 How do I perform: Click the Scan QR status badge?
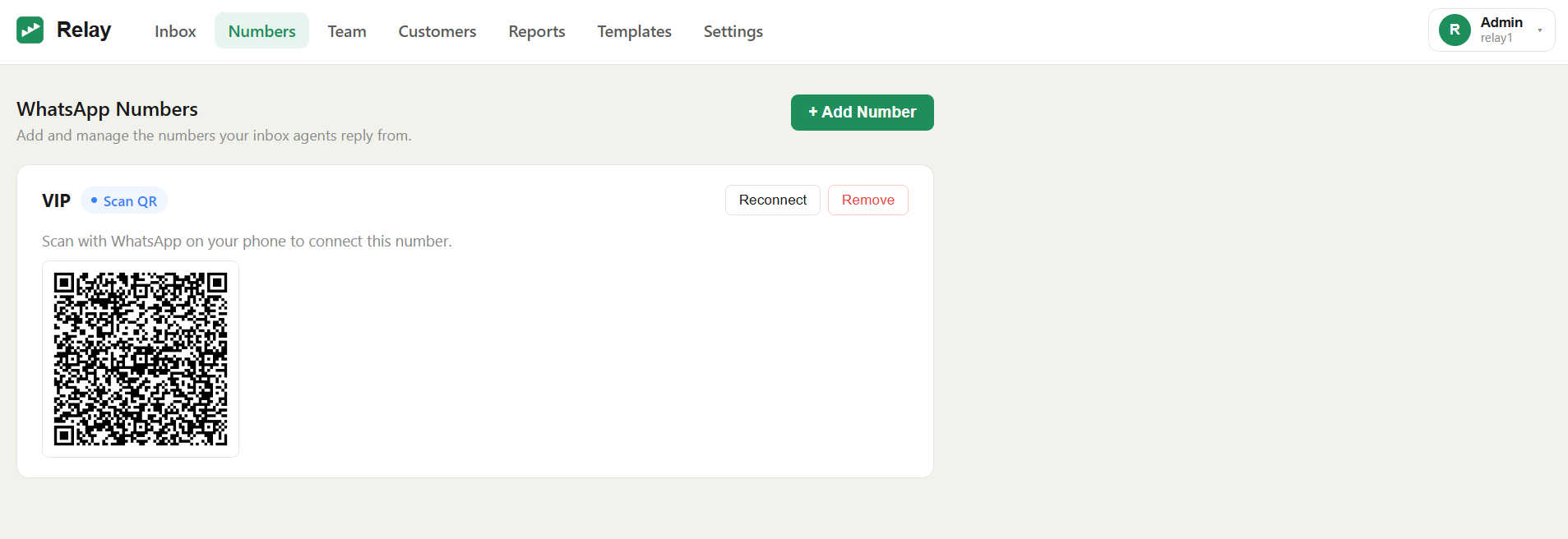[x=124, y=201]
